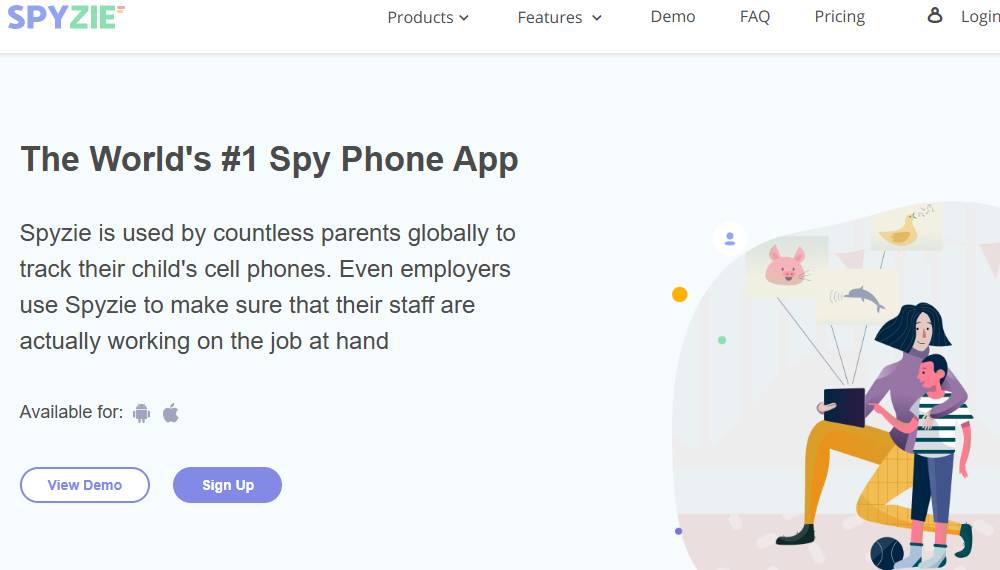This screenshot has width=1000, height=570.
Task: Click the dolphin picture card
Action: [x=856, y=296]
